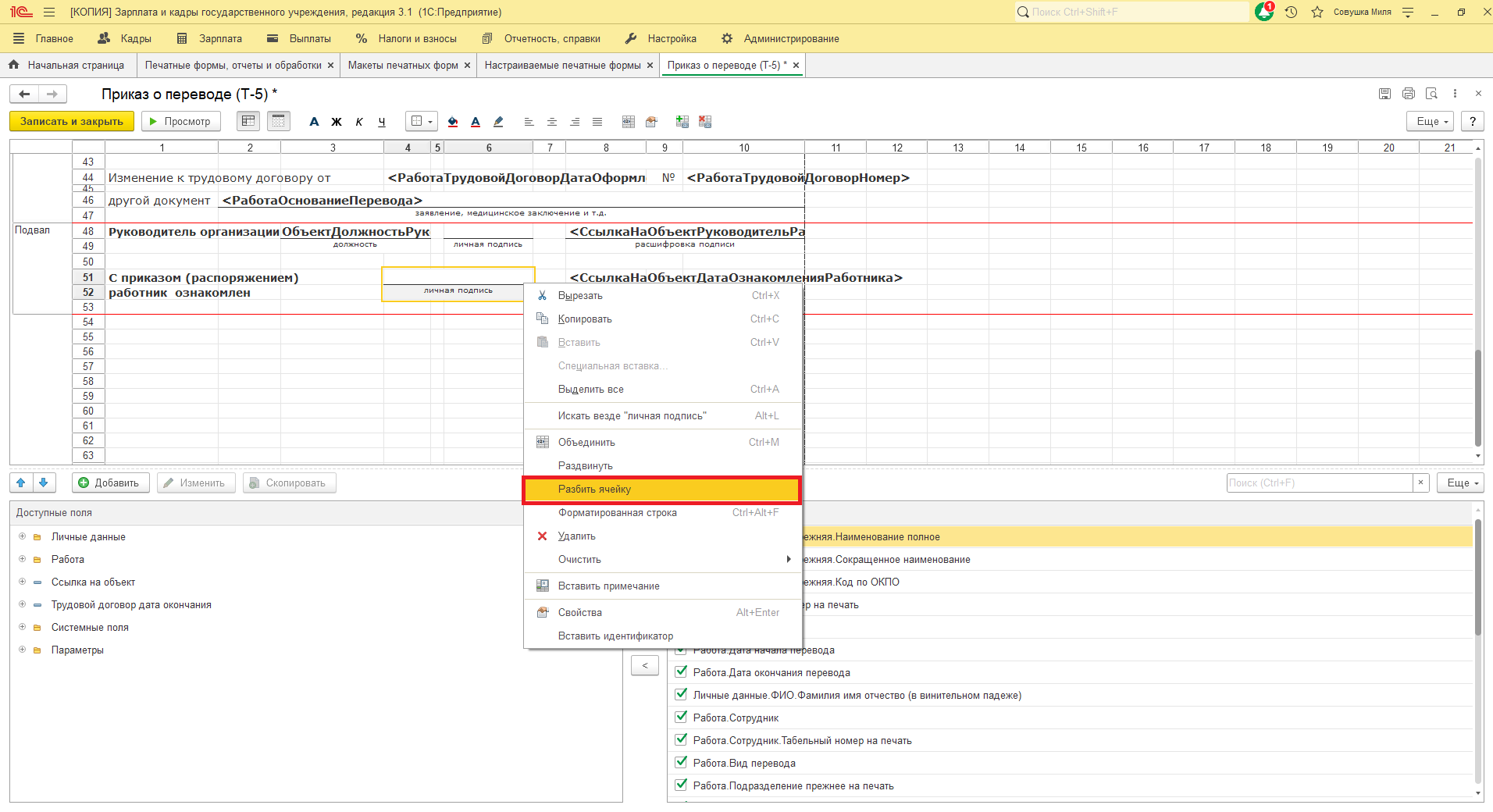Expand the Ссылка на объект node
Image resolution: width=1493 pixels, height=812 pixels.
22,582
